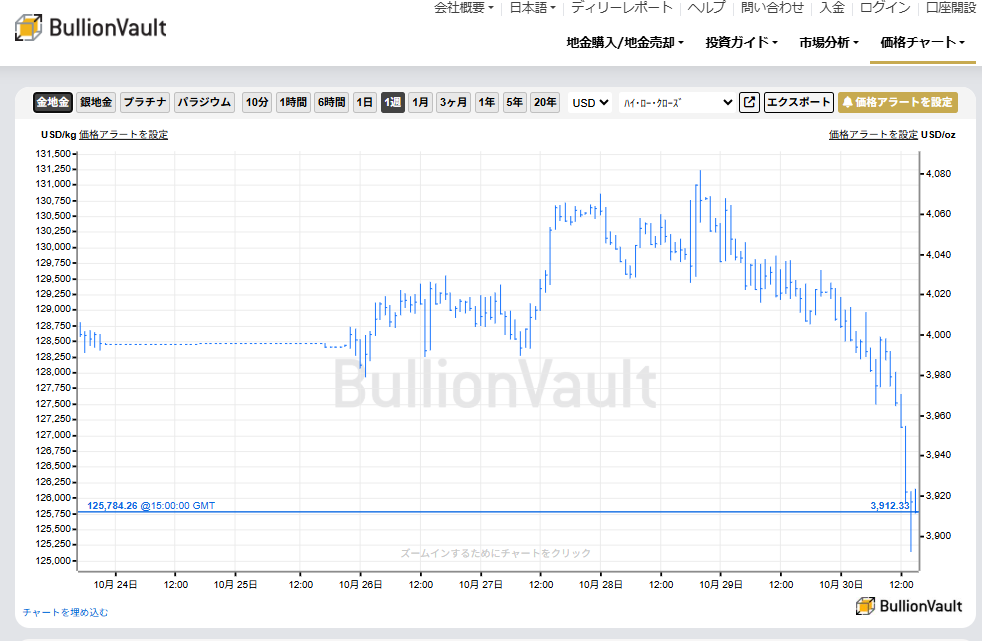
Task: Set price alert bell button
Action: point(897,102)
